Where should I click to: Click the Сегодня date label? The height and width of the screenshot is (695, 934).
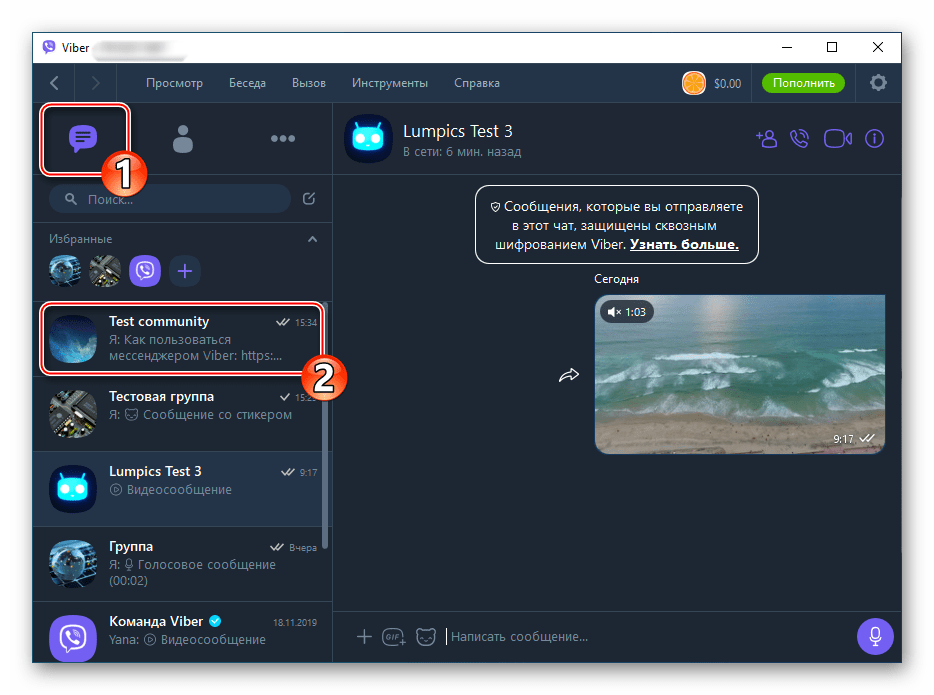click(x=616, y=279)
